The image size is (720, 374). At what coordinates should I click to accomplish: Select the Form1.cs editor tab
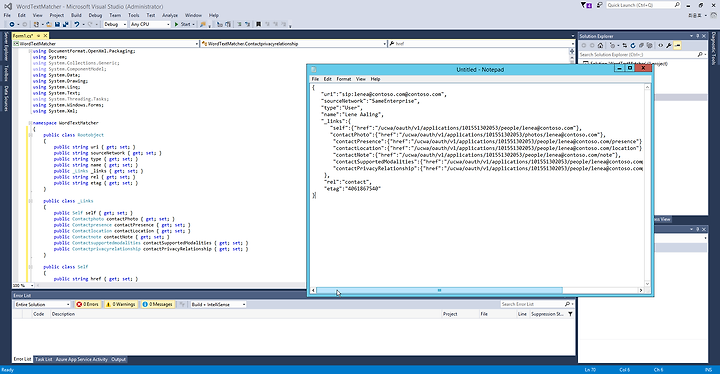click(23, 35)
